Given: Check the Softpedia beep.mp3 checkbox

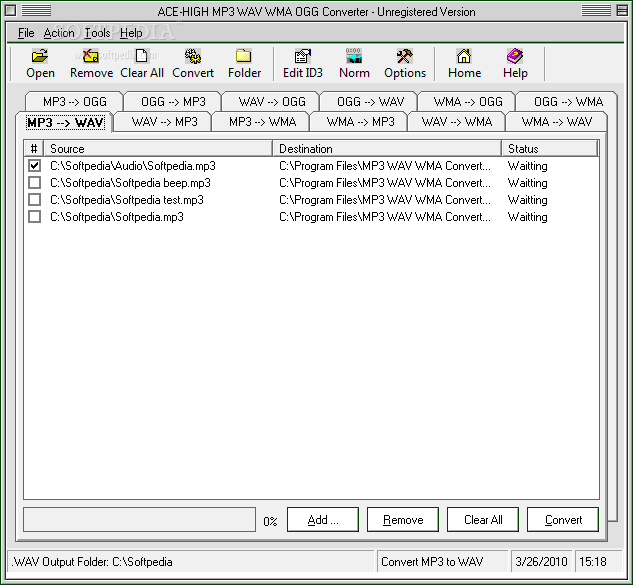Looking at the screenshot, I should pos(35,182).
